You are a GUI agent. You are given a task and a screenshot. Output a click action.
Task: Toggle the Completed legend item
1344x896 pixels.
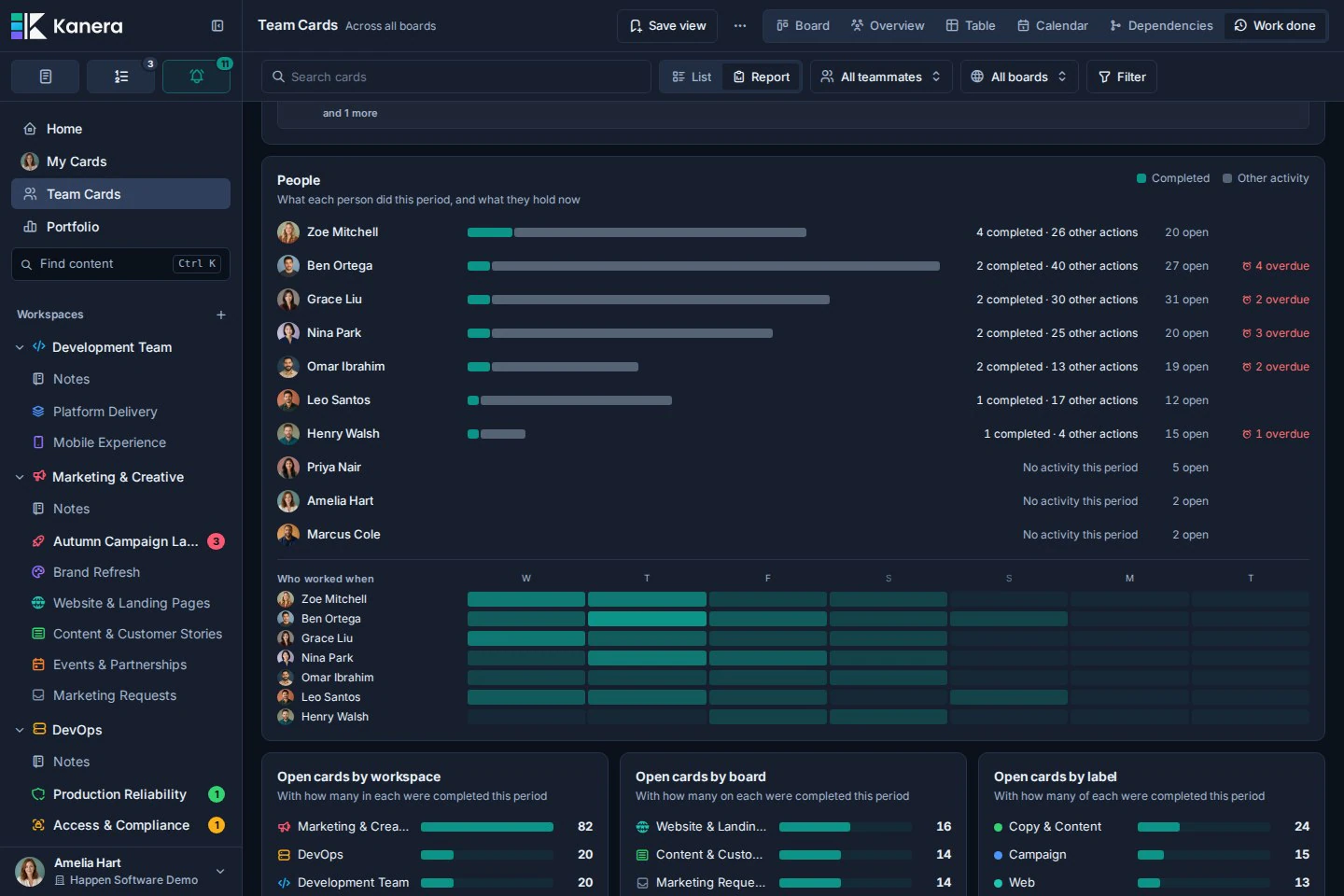tap(1173, 178)
